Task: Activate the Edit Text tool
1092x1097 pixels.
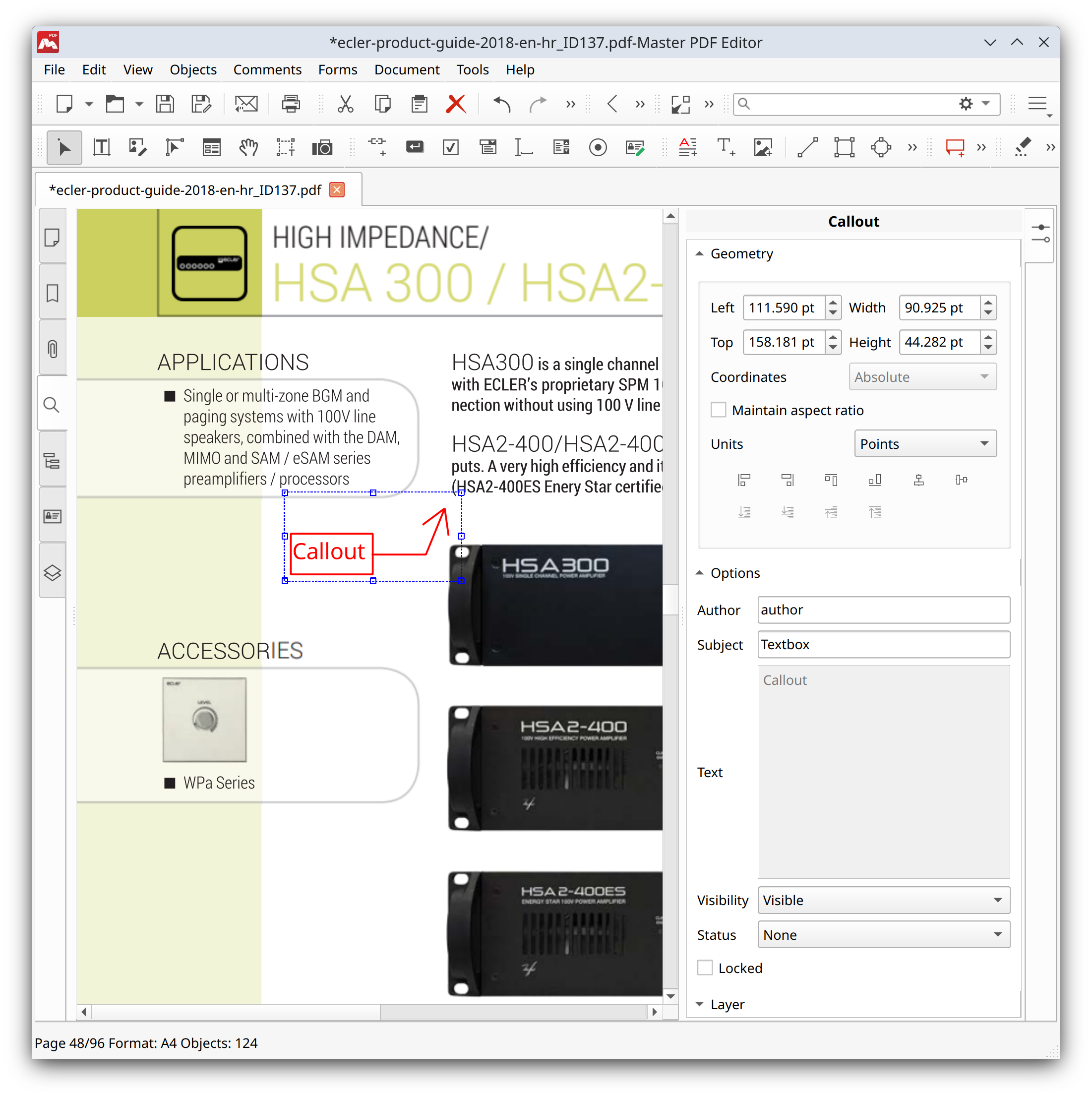Action: [101, 147]
